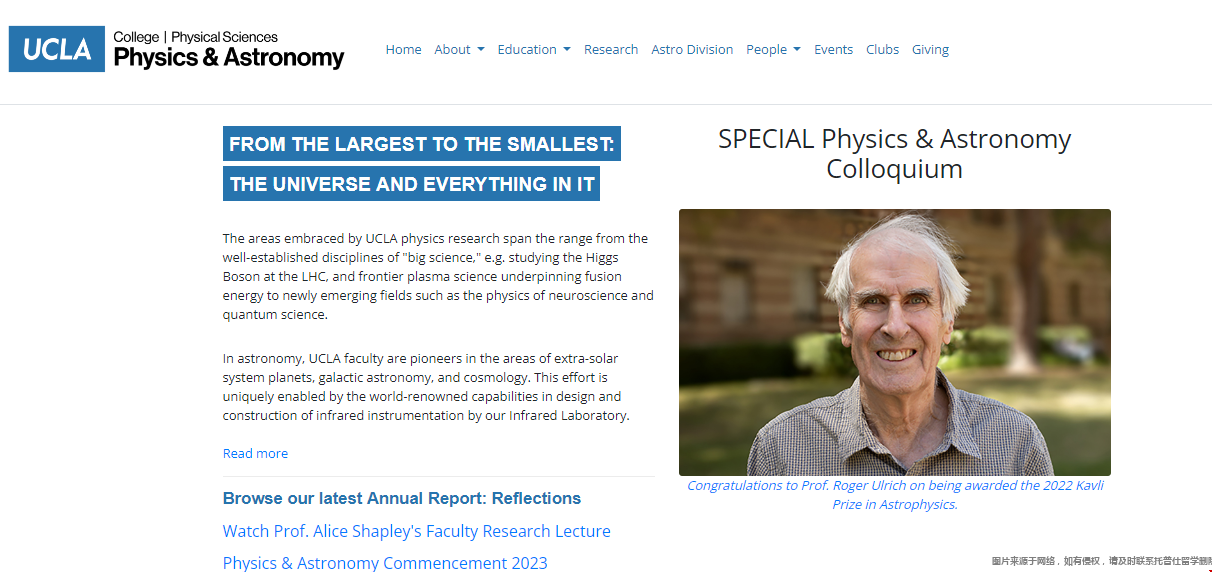Open the Physics & Astronomy wordmark logo

[x=229, y=50]
